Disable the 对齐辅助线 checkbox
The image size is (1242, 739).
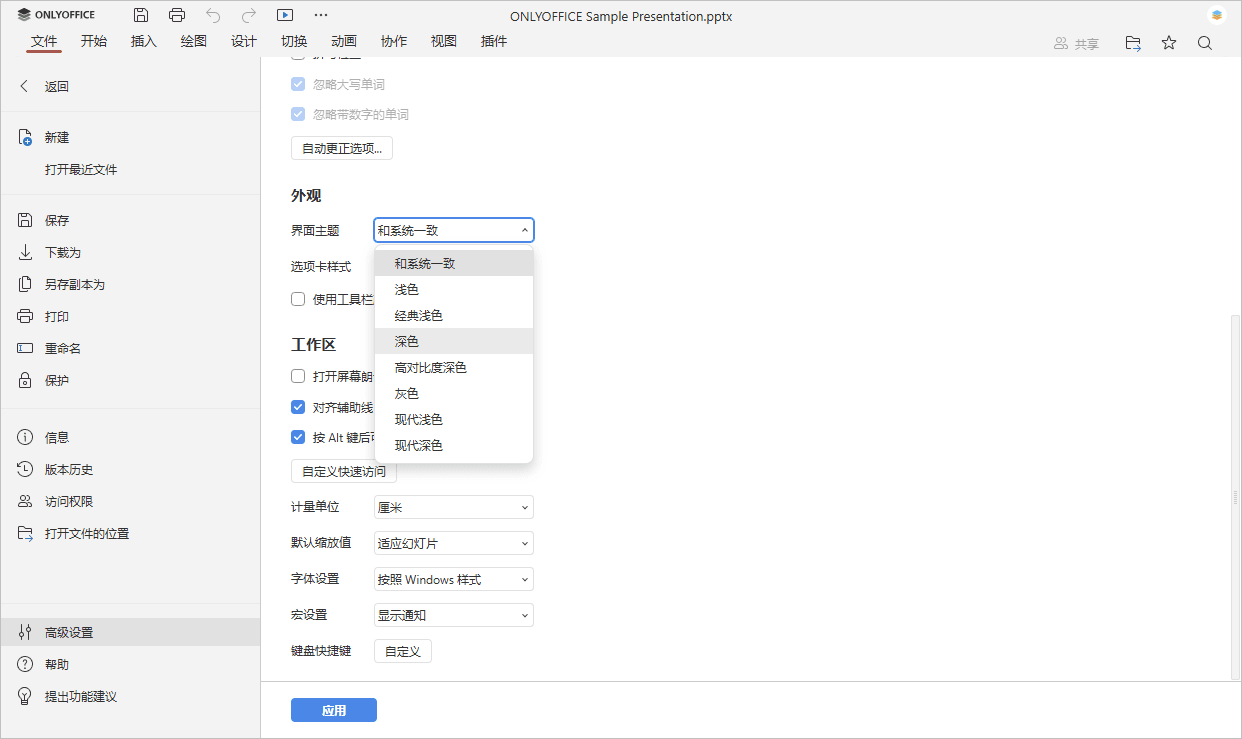[297, 406]
